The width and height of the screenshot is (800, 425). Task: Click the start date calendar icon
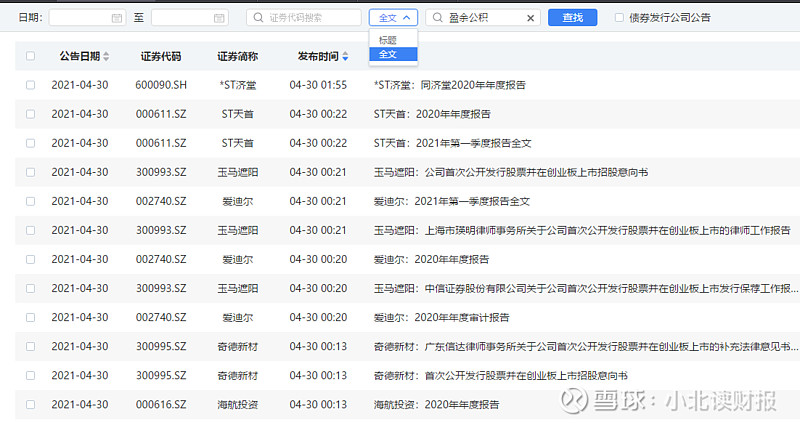click(x=116, y=18)
